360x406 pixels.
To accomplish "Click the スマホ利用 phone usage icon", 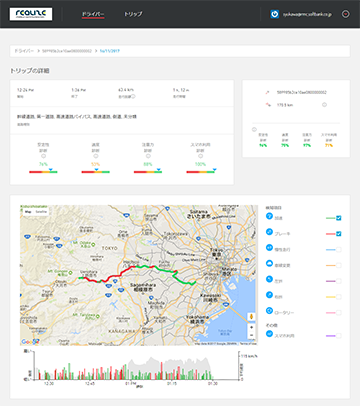I will 269,334.
